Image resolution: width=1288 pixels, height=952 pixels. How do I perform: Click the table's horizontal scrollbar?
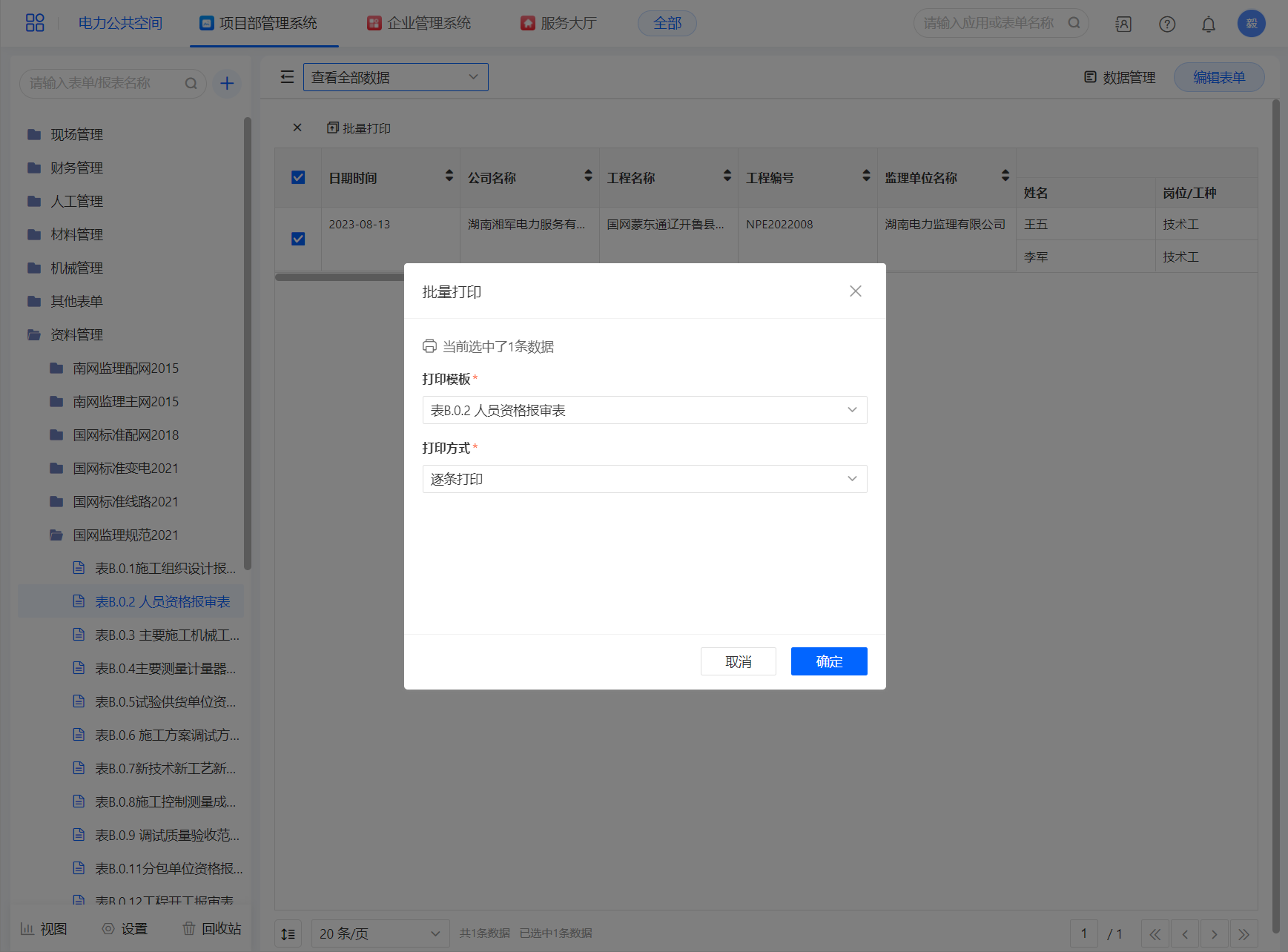click(x=339, y=277)
